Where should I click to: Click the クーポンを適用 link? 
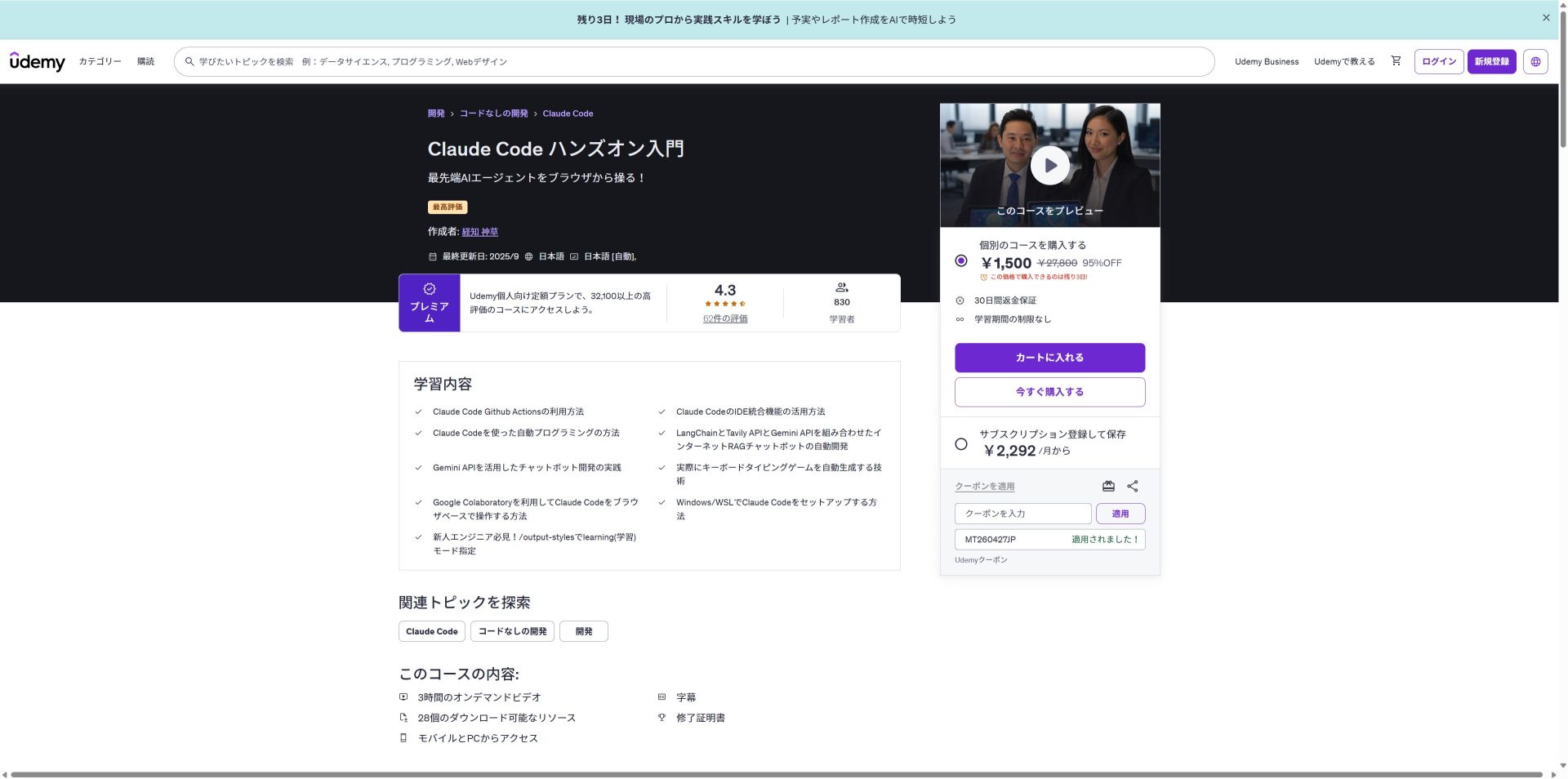tap(984, 486)
